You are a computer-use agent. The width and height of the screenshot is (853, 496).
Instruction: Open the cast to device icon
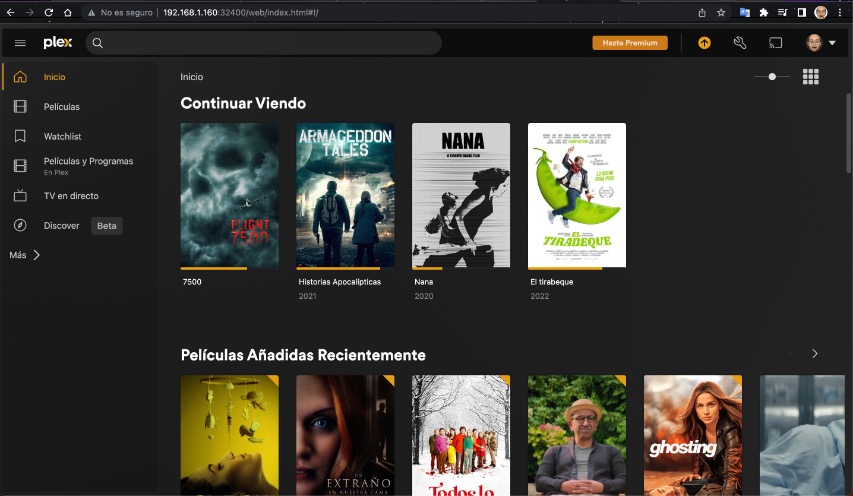tap(775, 42)
